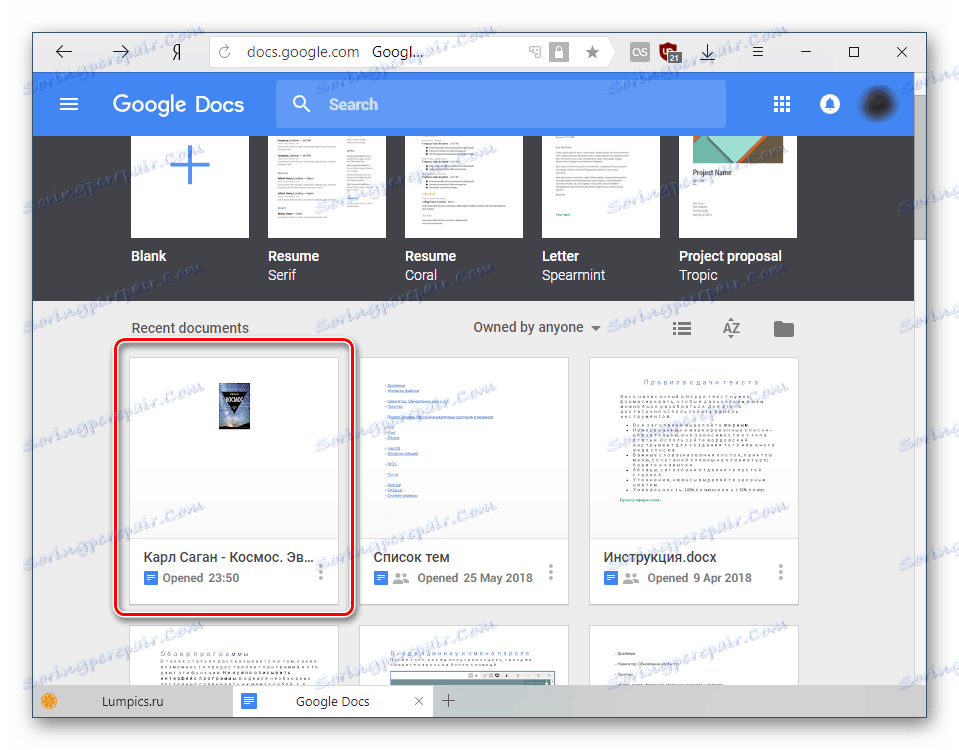Open the account profile avatar
959x750 pixels.
pyautogui.click(x=878, y=104)
